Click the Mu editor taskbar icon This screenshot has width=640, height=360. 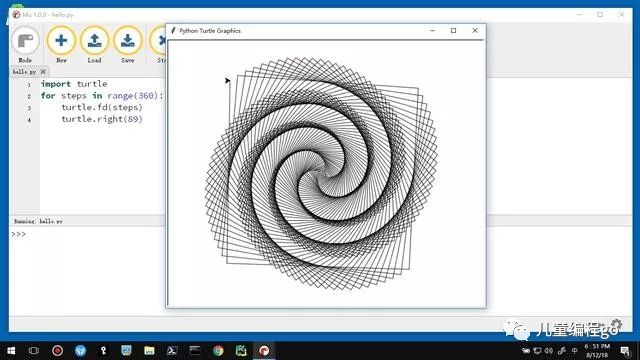tap(264, 351)
